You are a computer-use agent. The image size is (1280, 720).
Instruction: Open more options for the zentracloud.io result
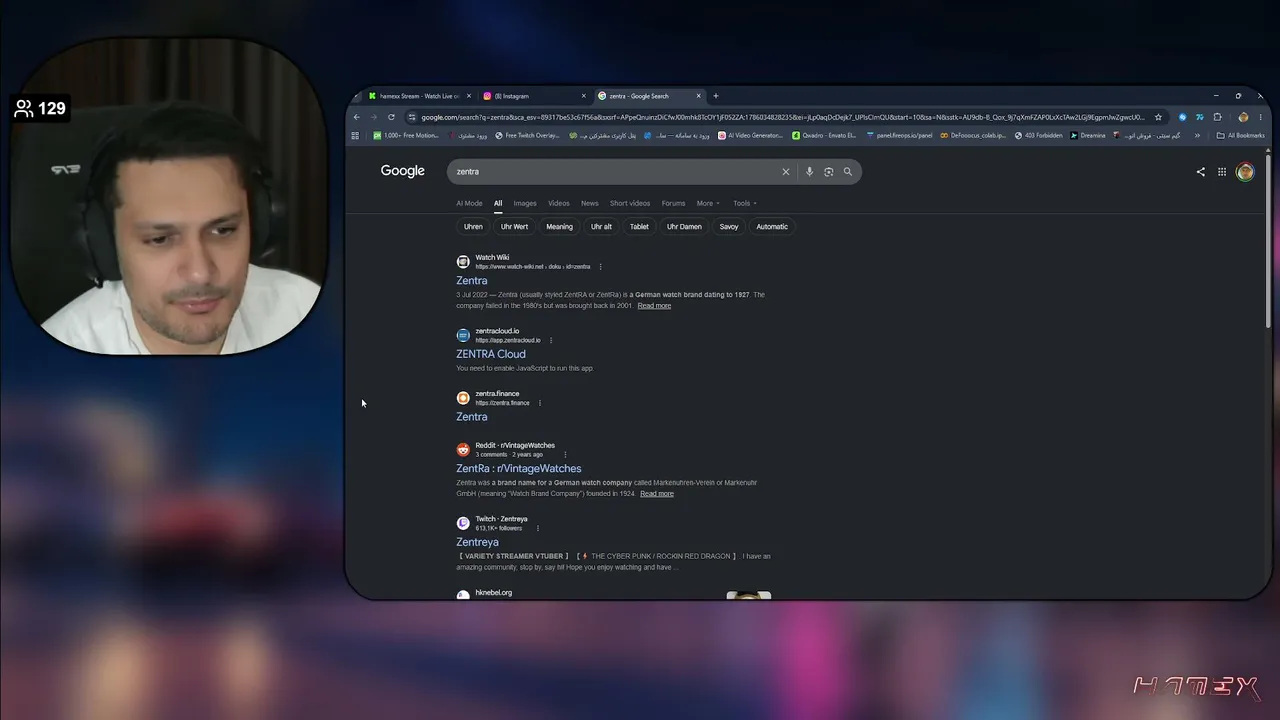[x=550, y=340]
